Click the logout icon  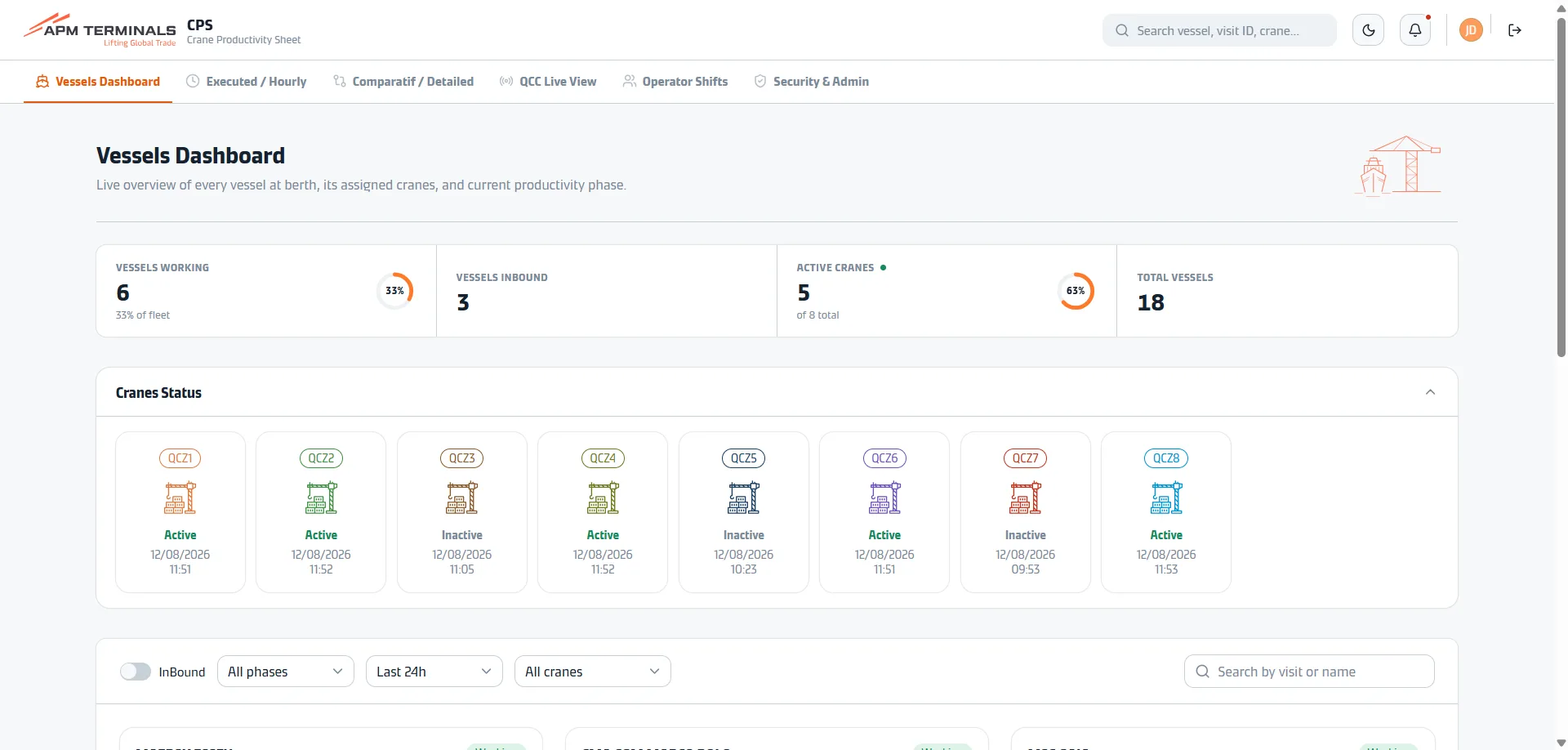tap(1515, 30)
